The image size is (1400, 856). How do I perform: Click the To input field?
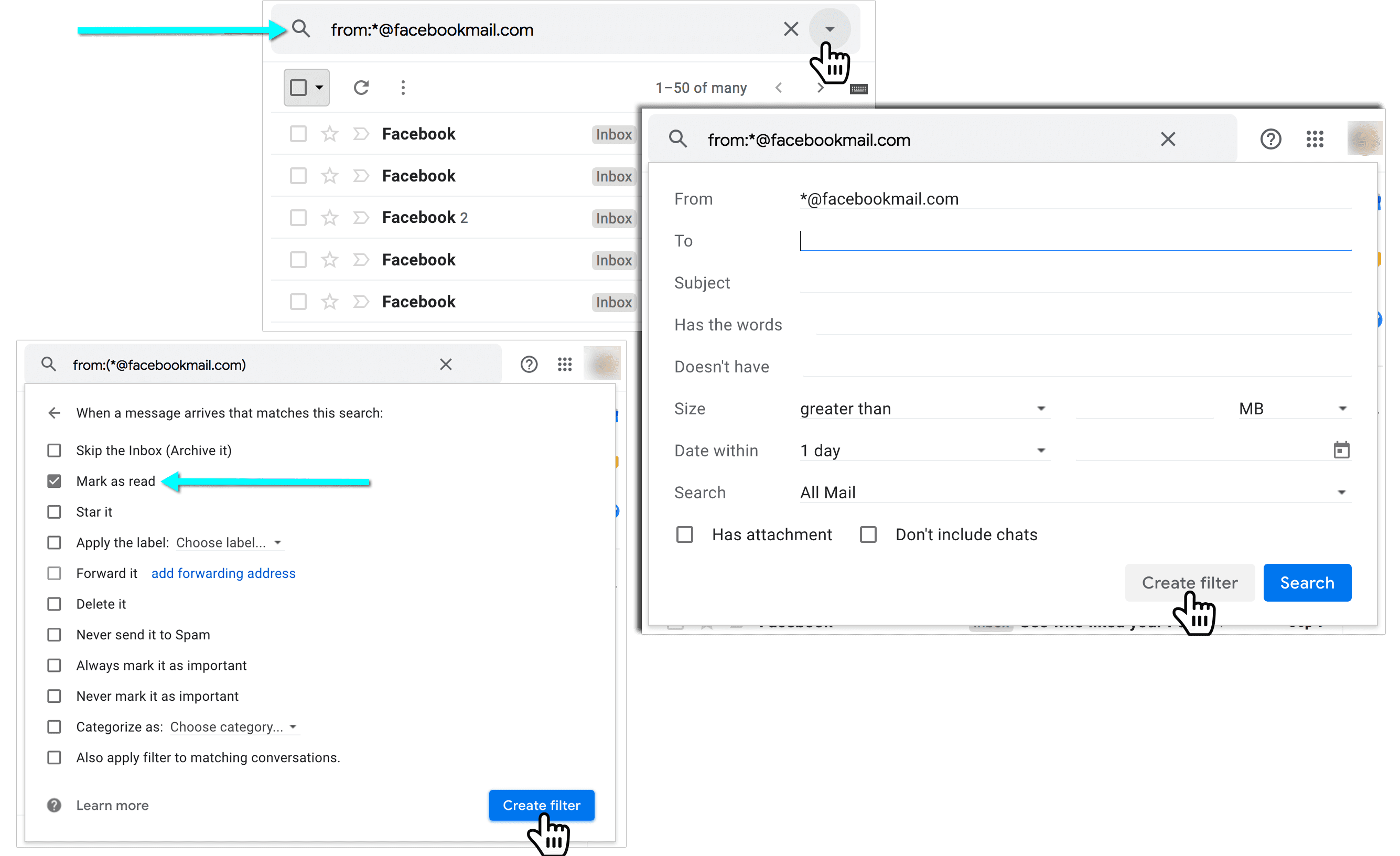coord(1075,240)
